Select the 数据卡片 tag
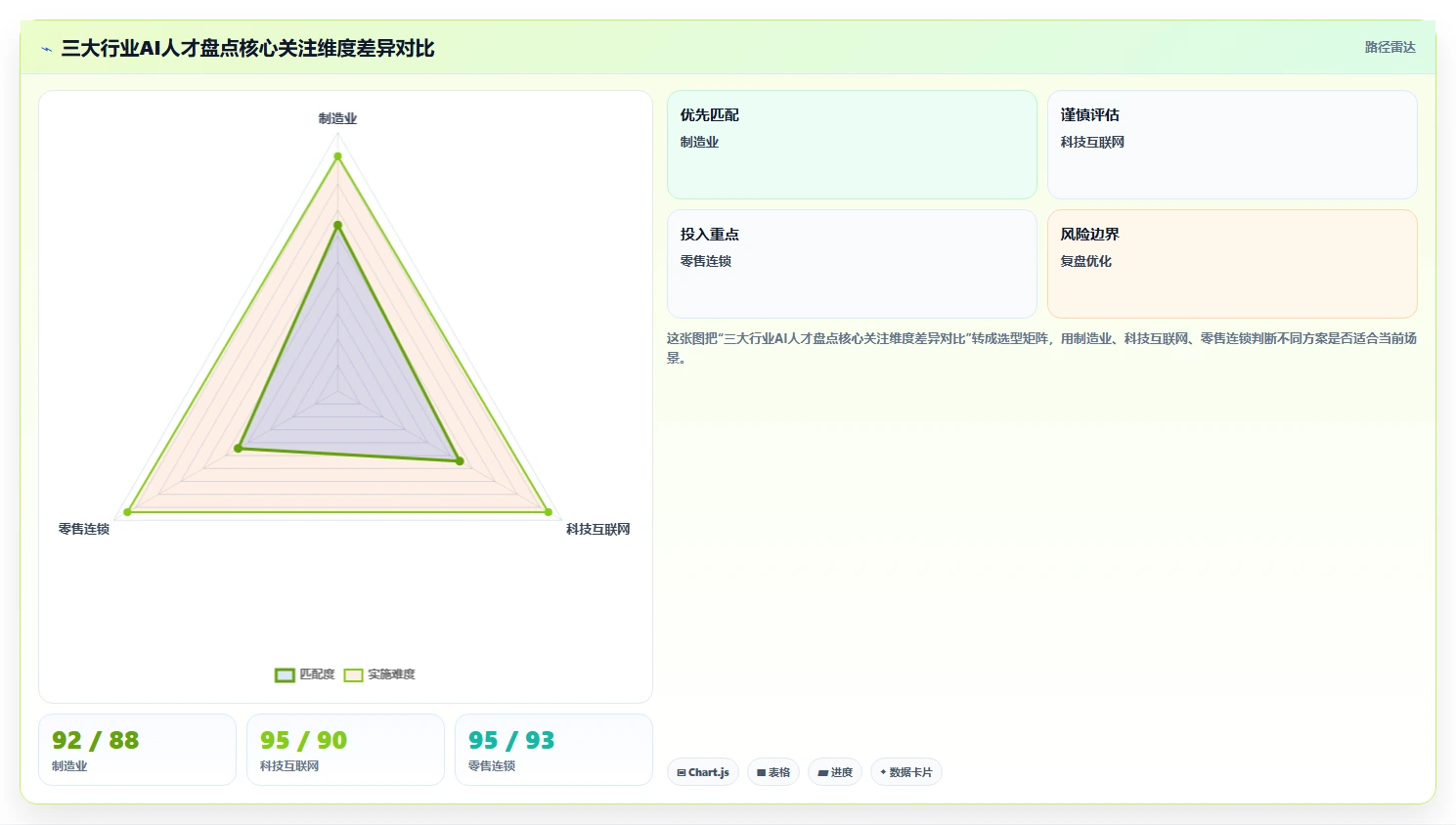The height and width of the screenshot is (825, 1456). pos(906,772)
